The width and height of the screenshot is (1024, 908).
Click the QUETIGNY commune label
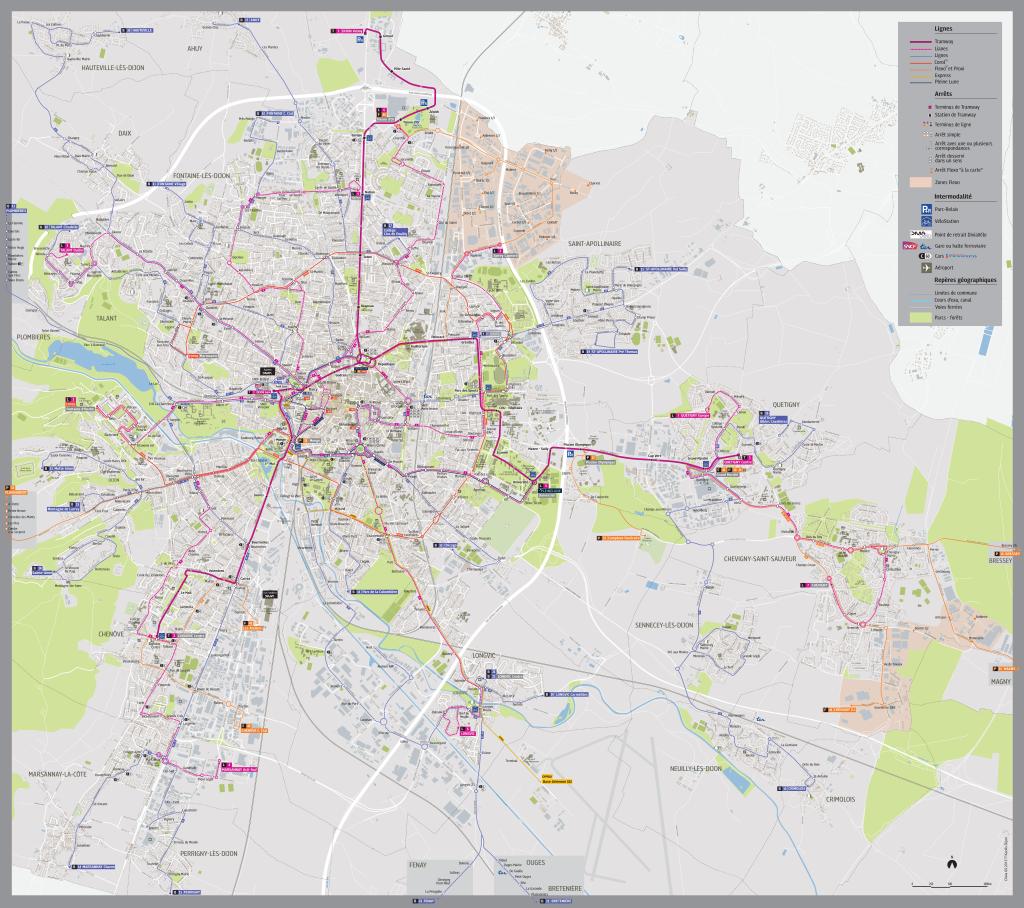[x=787, y=405]
